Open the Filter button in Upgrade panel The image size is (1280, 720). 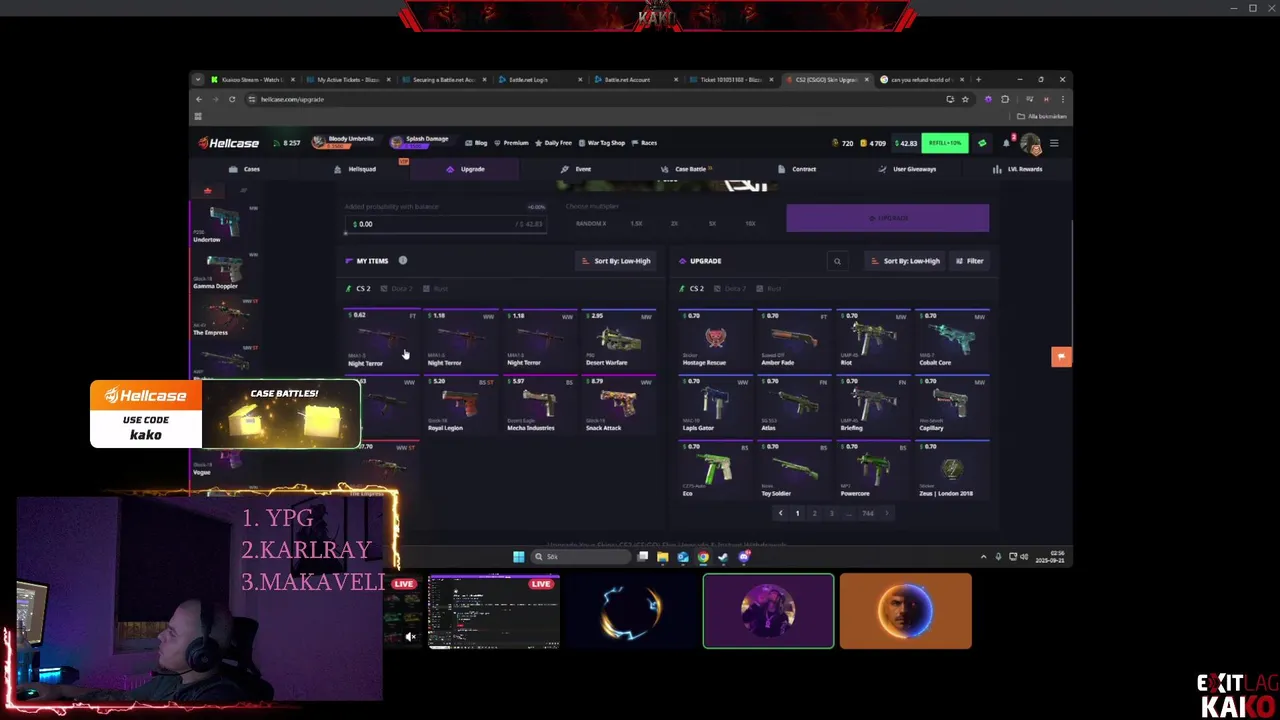970,261
